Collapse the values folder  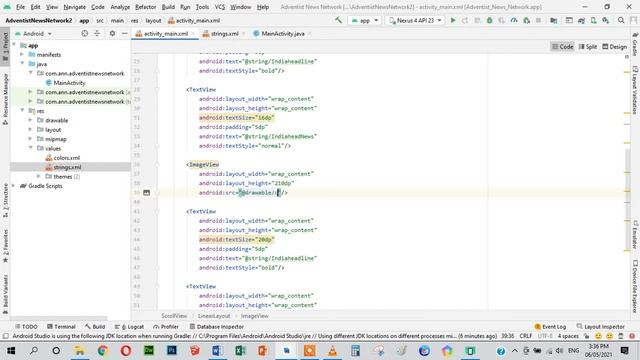(30, 148)
